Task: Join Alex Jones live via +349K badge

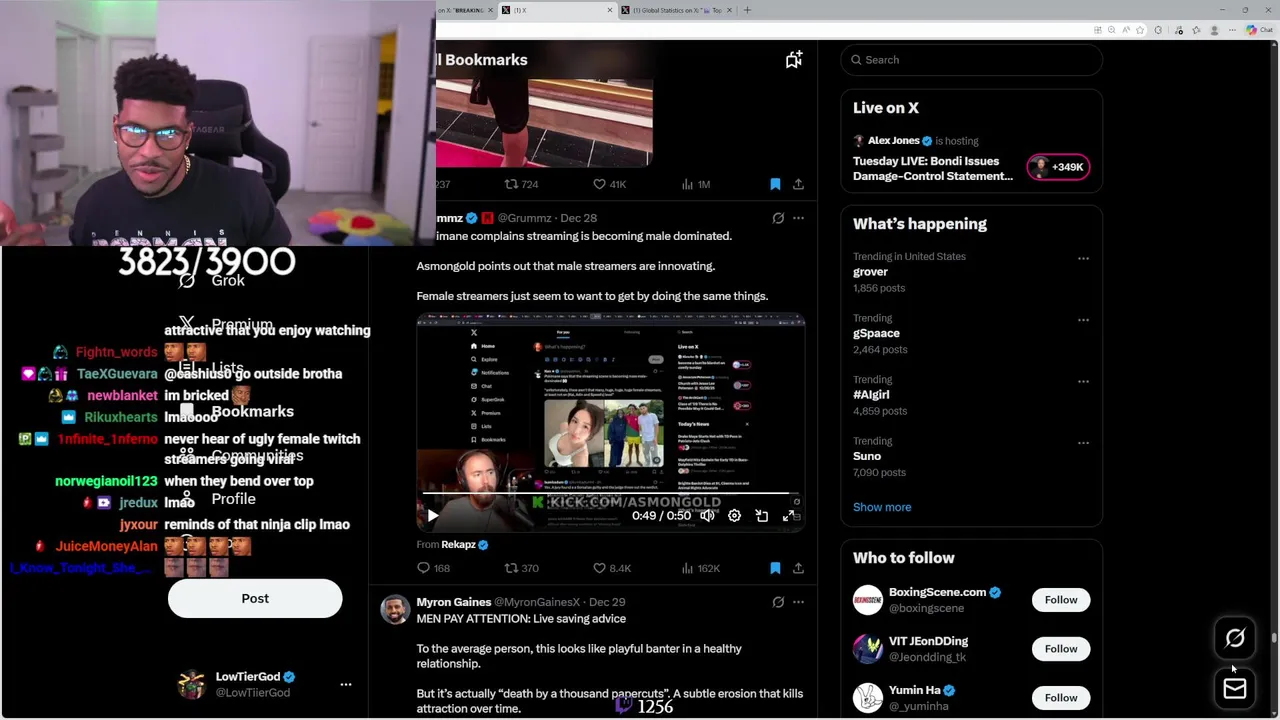Action: point(1058,167)
